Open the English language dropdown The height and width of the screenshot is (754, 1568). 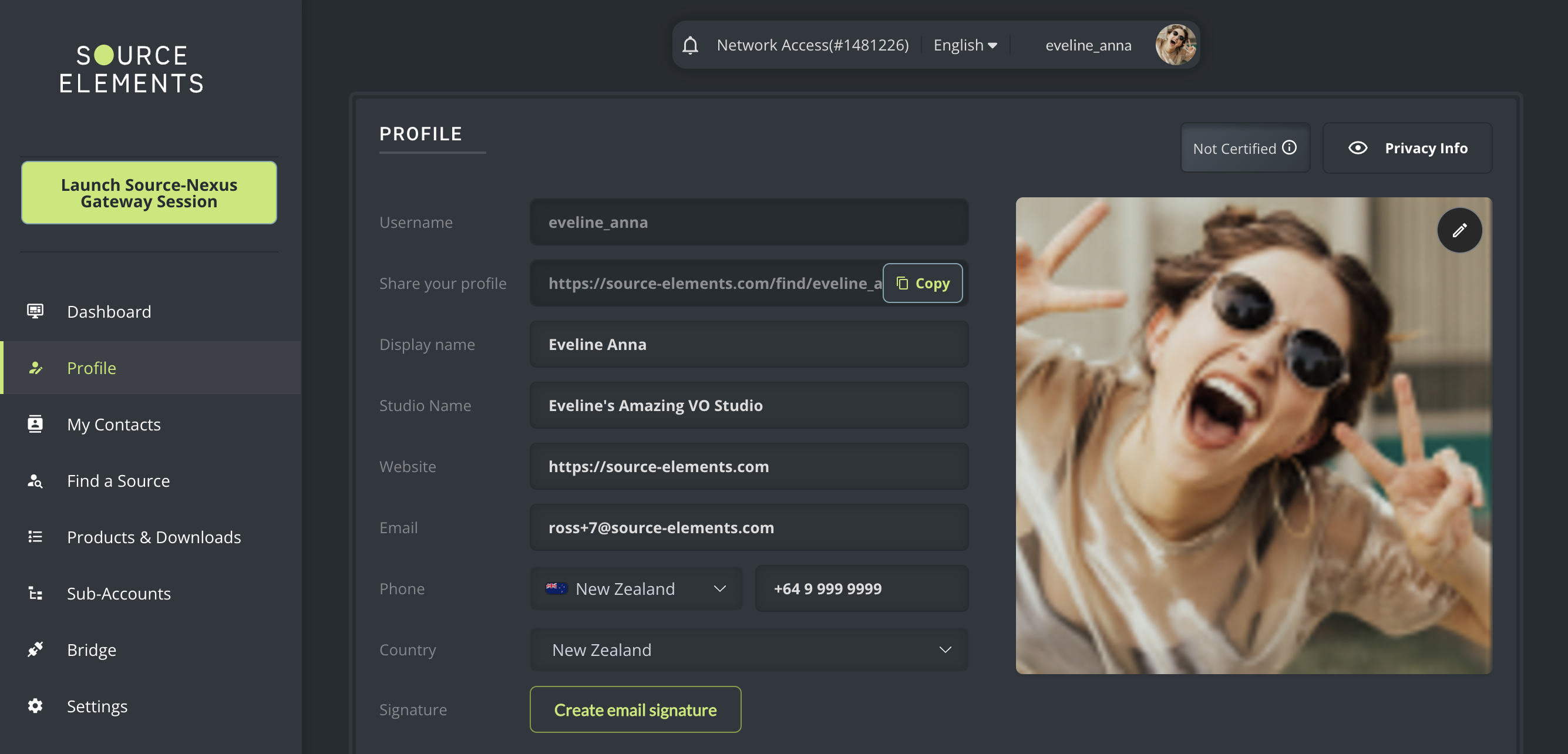(x=965, y=45)
